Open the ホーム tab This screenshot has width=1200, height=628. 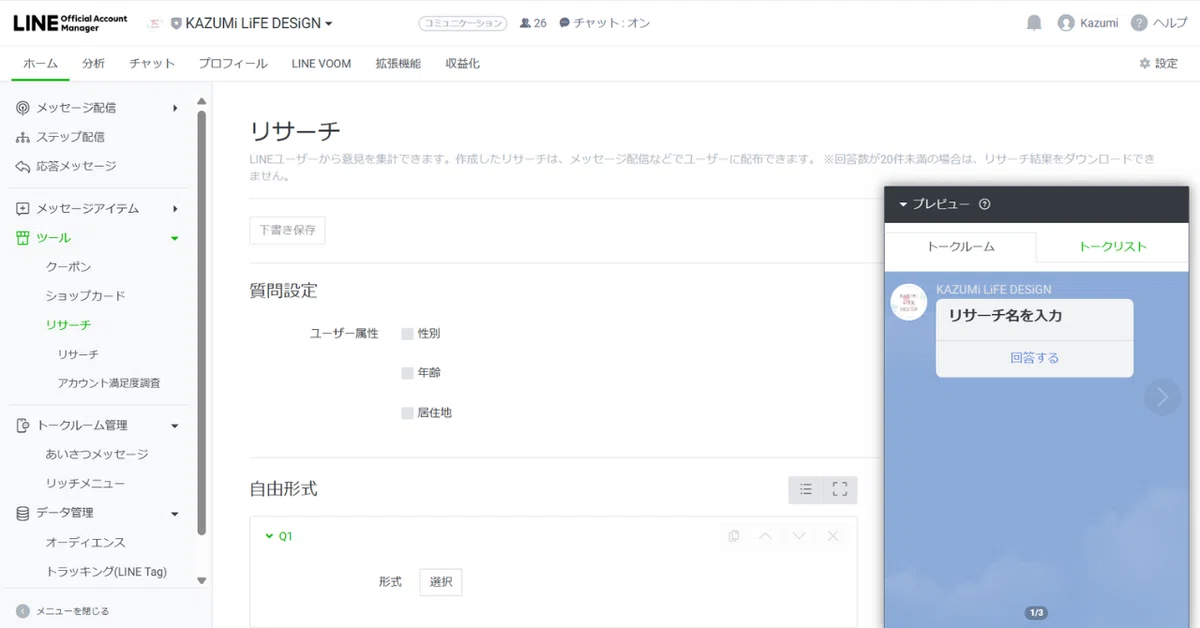[41, 63]
